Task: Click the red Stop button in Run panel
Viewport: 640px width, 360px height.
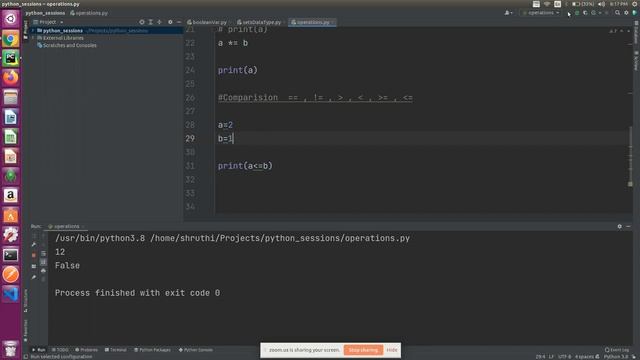Action: coord(34,255)
